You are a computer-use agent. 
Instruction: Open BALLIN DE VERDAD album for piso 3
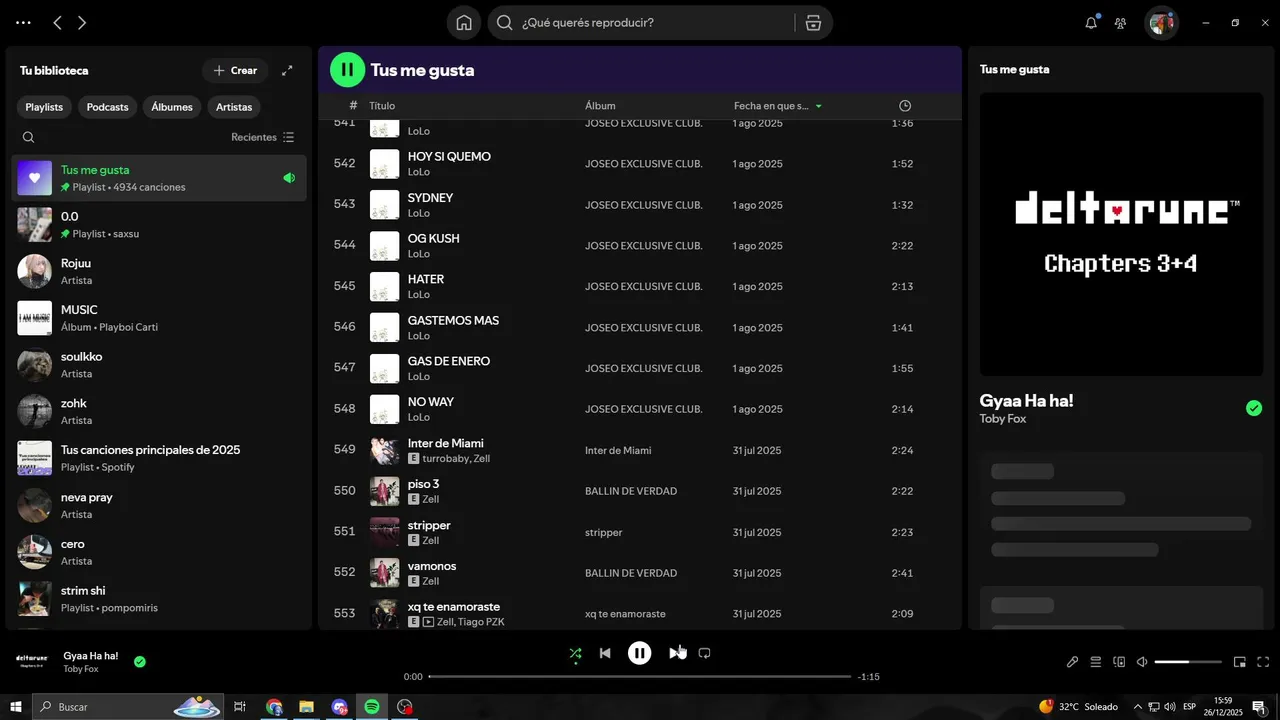point(631,491)
